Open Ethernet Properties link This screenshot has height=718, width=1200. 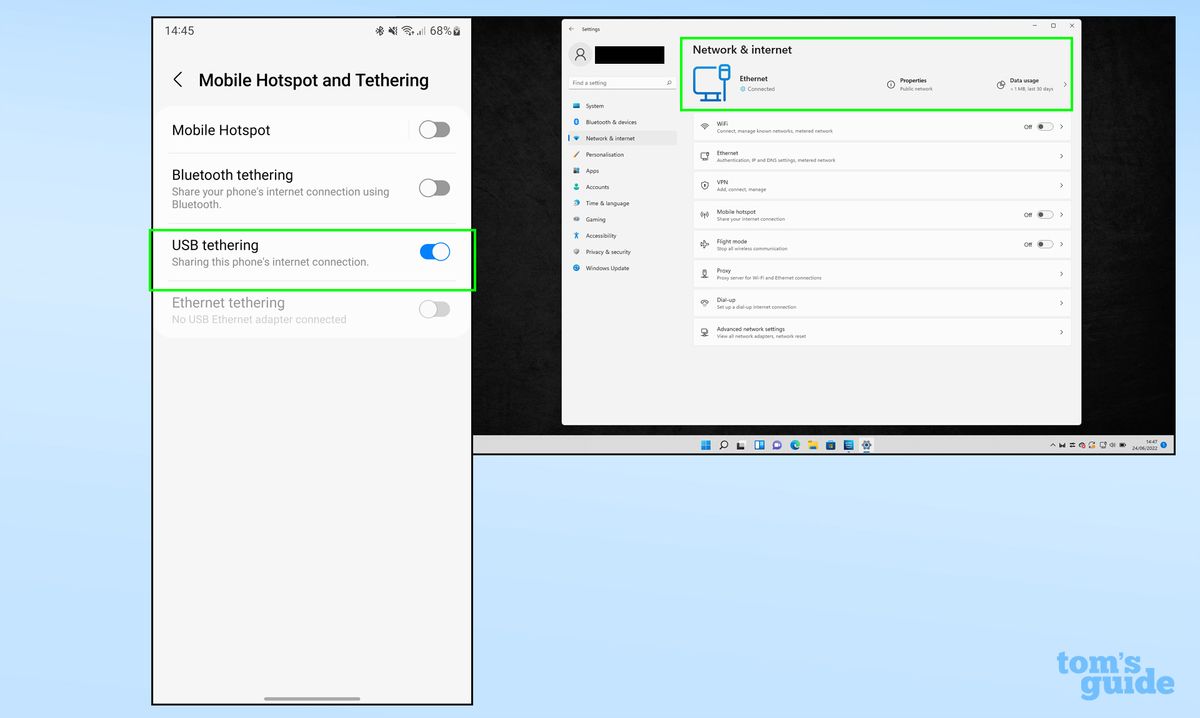click(x=913, y=83)
